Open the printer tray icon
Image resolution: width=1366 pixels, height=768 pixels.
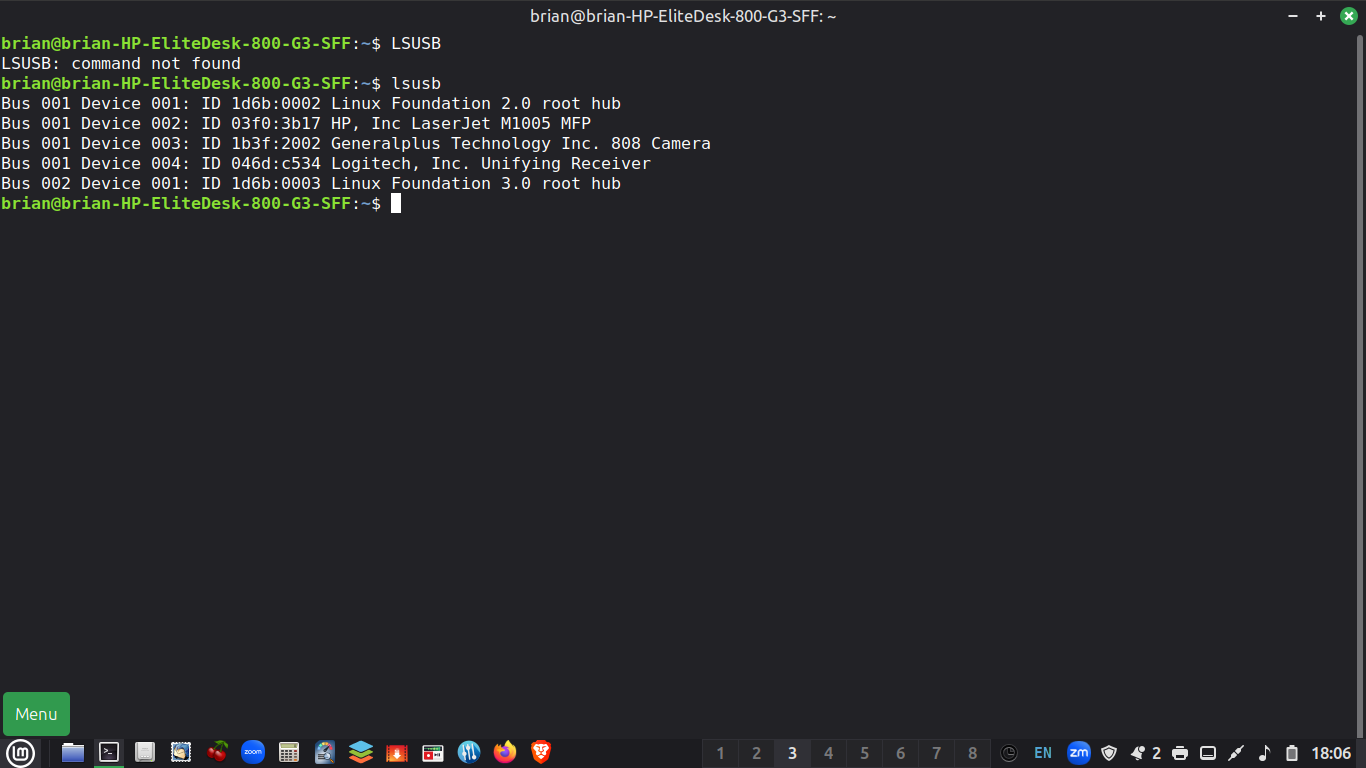click(x=1180, y=753)
